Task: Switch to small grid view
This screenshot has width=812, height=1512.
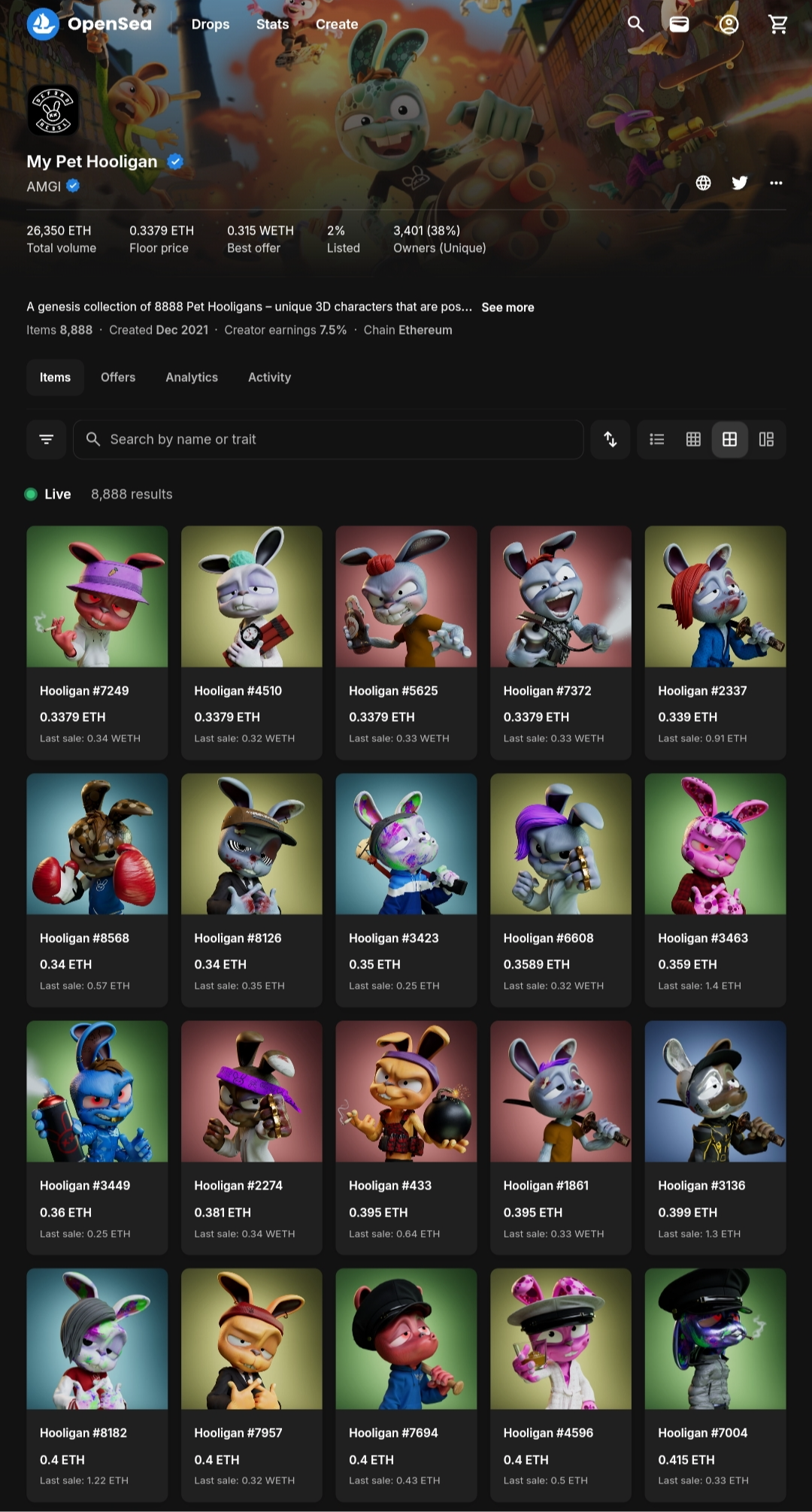Action: point(693,439)
